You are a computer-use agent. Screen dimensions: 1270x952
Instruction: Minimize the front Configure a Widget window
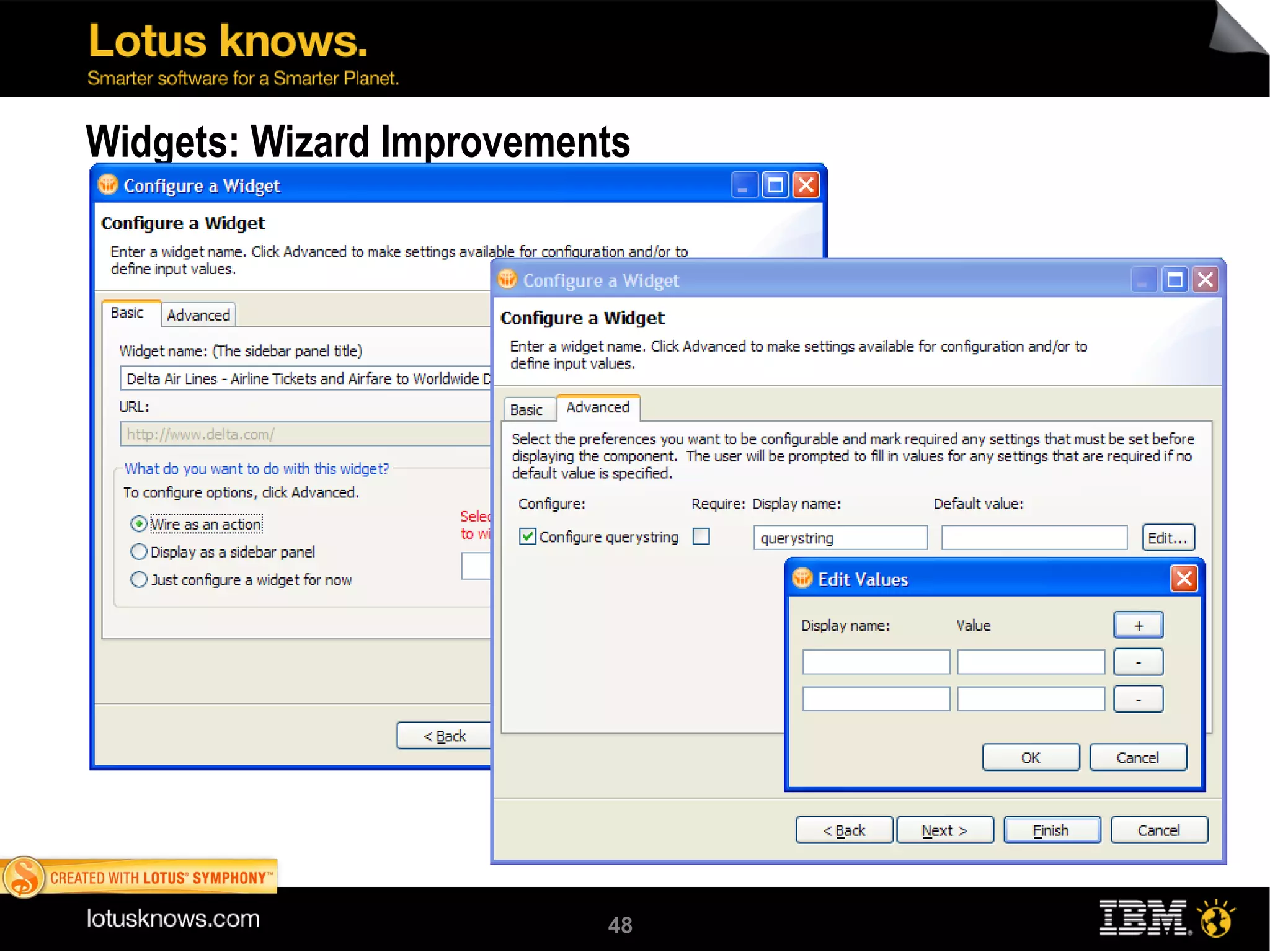click(x=1143, y=280)
